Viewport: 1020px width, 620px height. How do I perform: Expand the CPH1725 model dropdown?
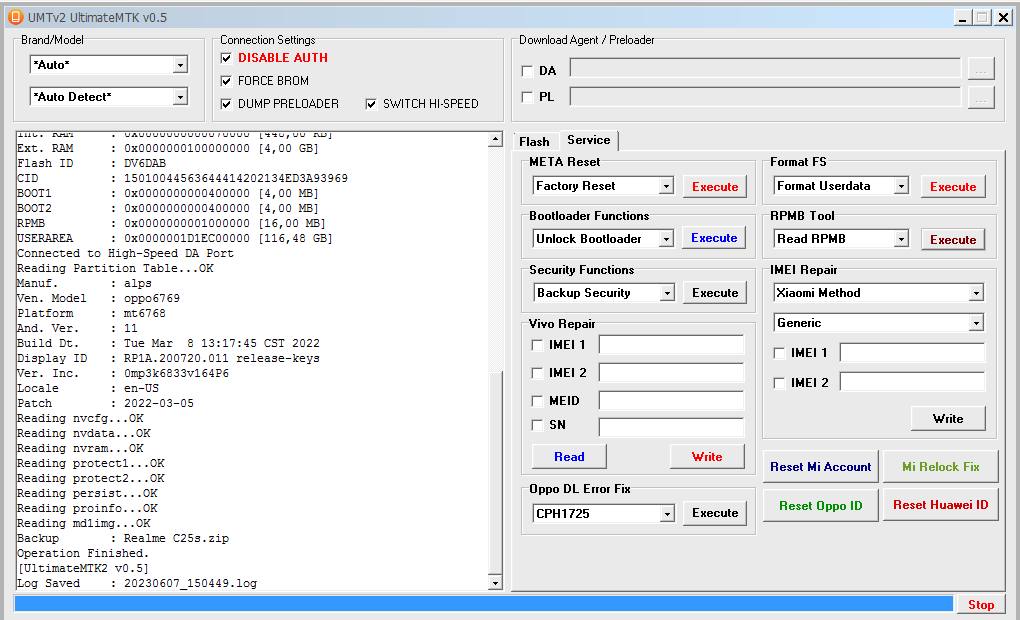(667, 514)
